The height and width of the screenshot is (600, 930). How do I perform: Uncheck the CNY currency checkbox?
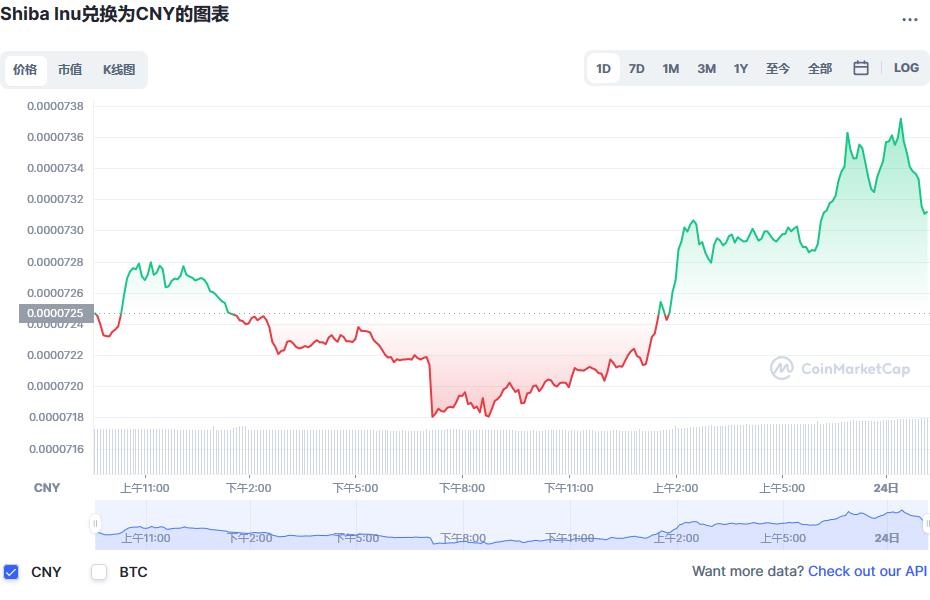(x=12, y=572)
